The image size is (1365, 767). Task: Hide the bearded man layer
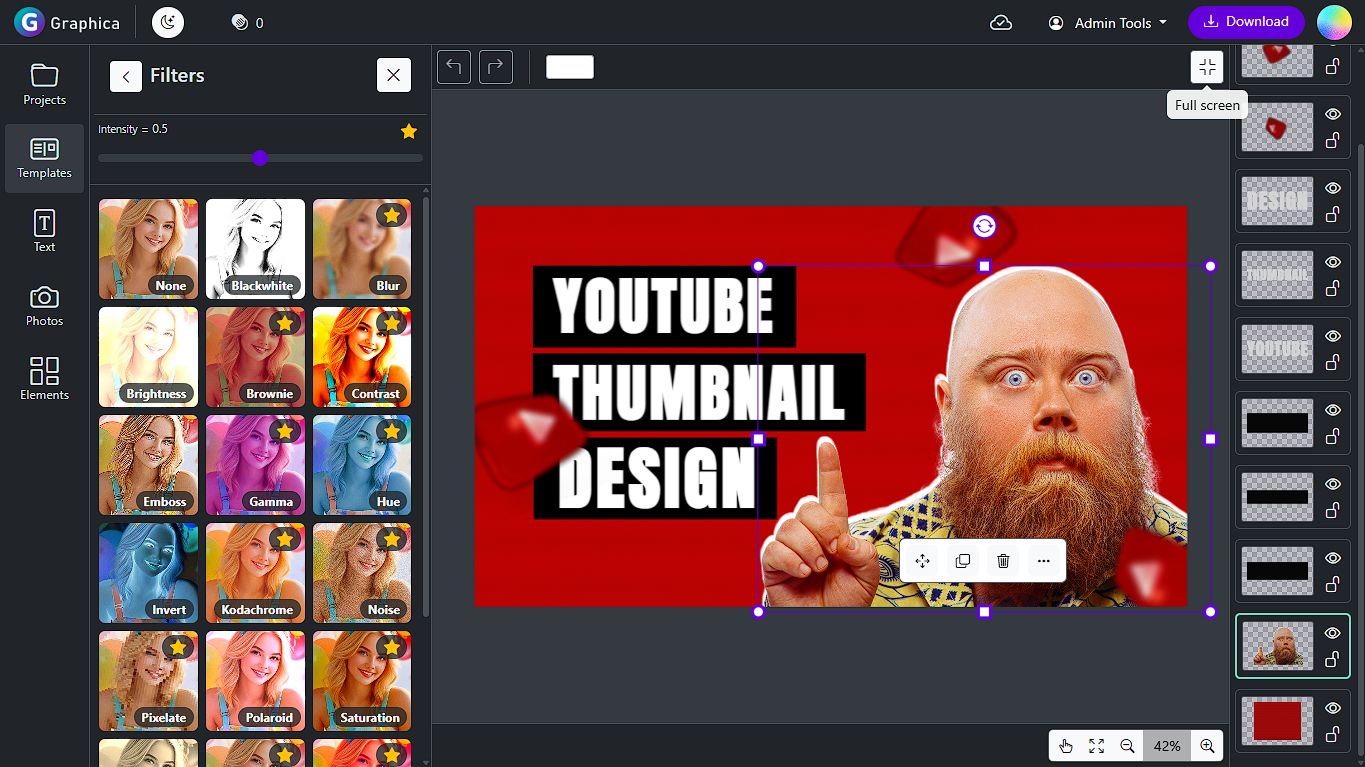click(1333, 633)
